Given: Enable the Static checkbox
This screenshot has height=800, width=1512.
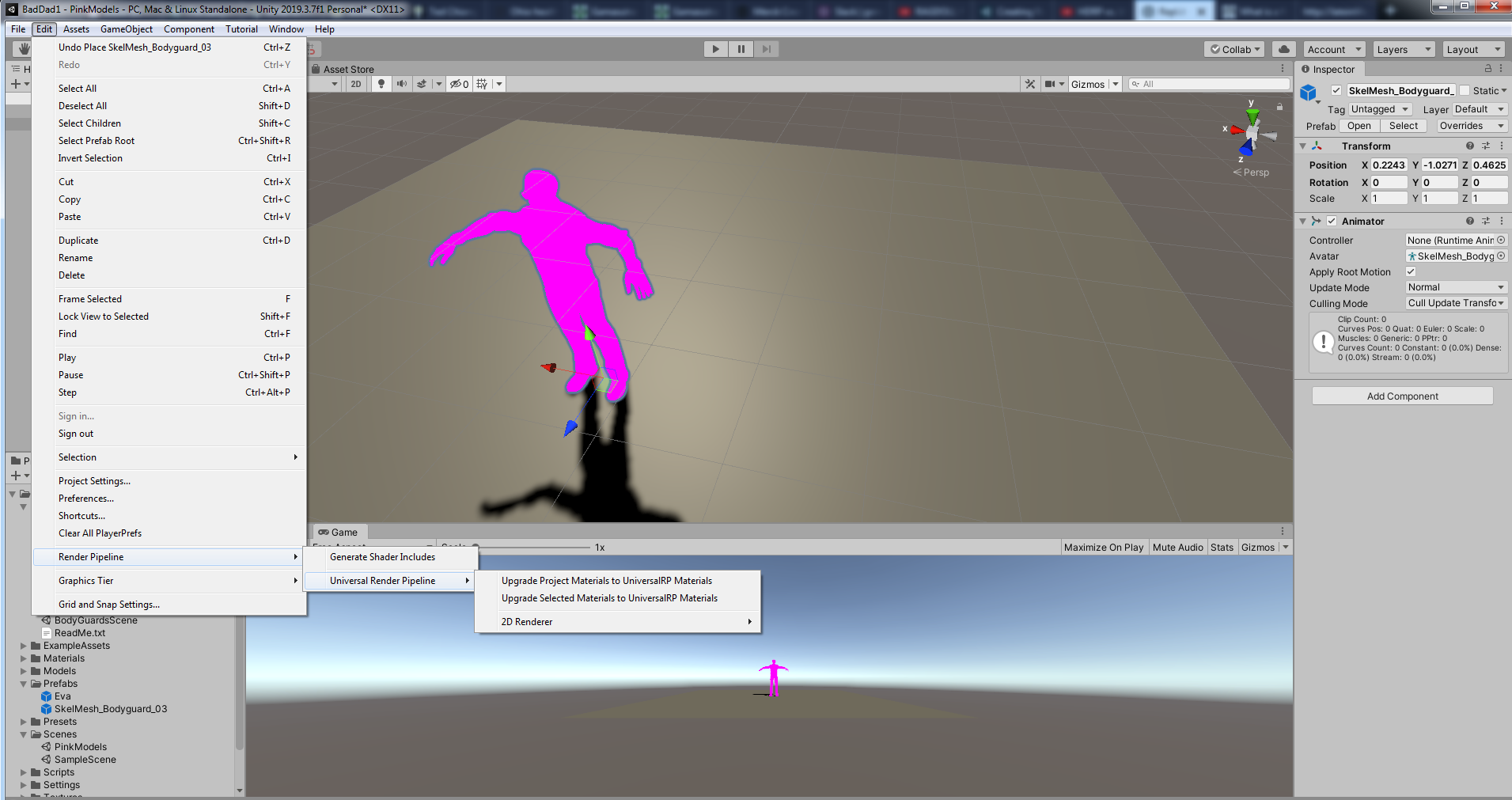Looking at the screenshot, I should [1465, 90].
